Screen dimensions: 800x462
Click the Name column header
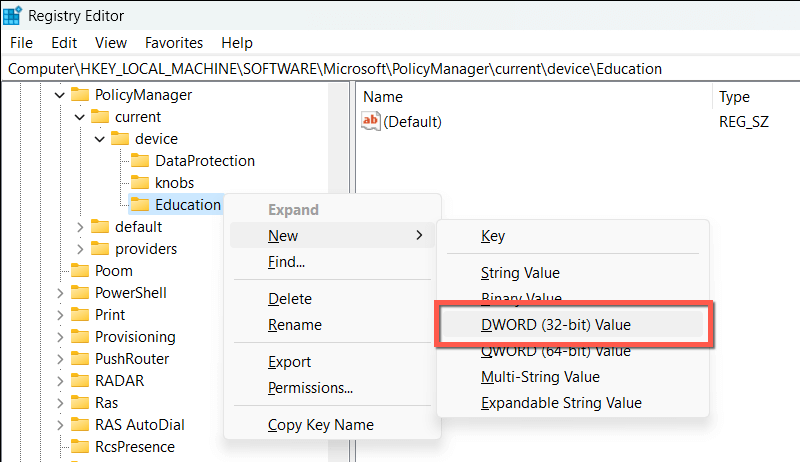[x=383, y=97]
